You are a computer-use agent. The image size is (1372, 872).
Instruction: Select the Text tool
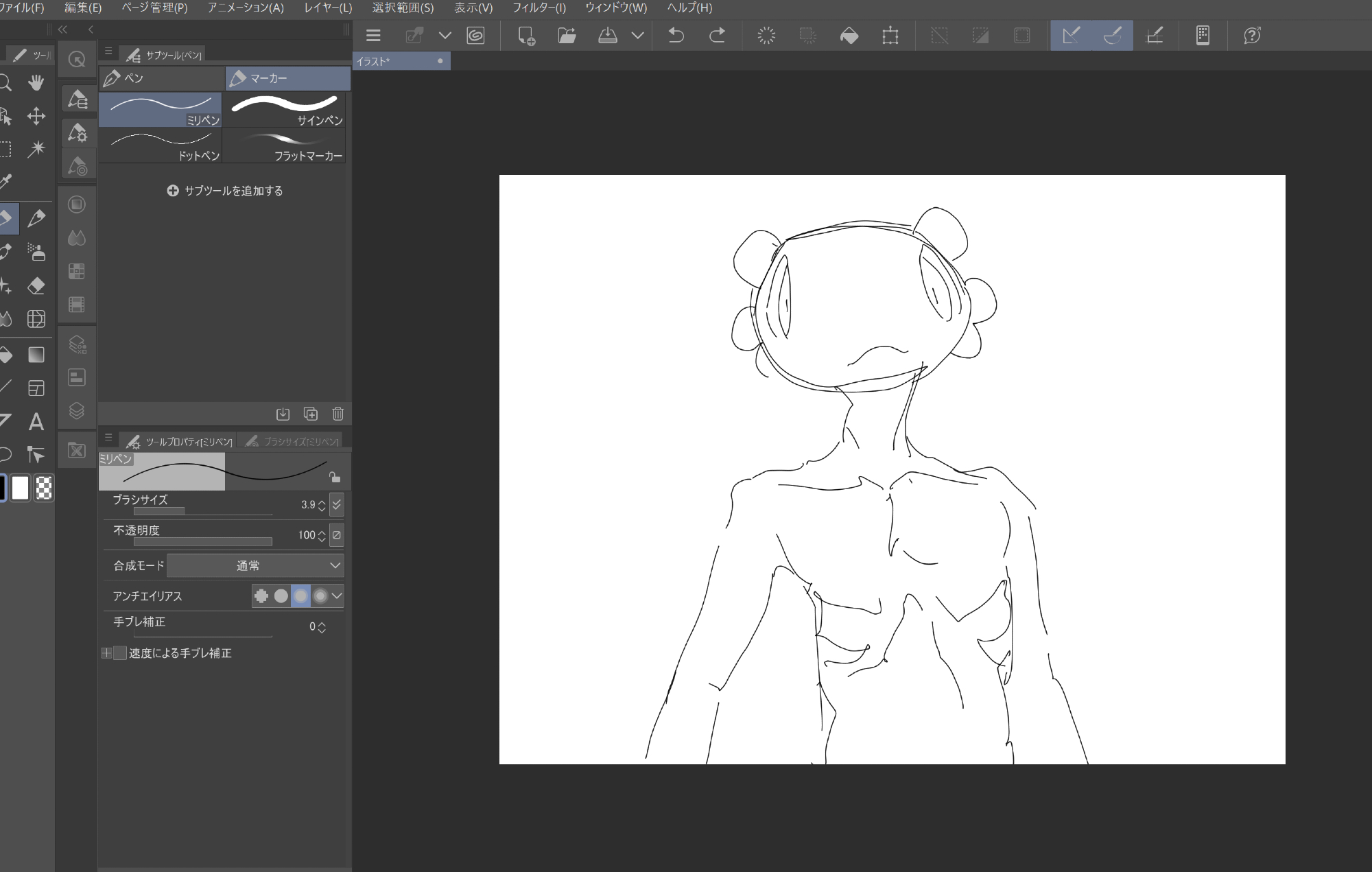36,421
